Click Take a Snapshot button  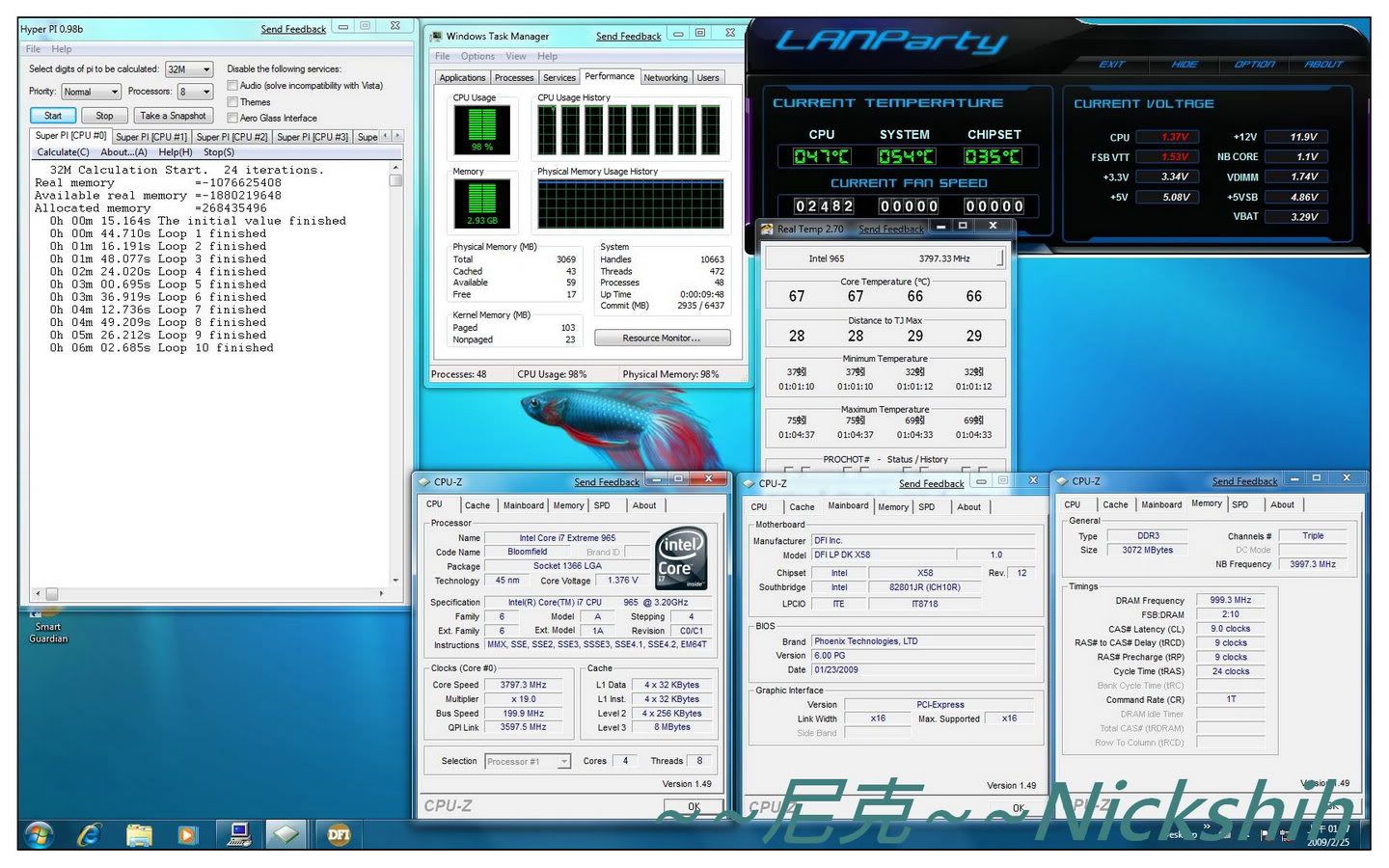pos(173,116)
